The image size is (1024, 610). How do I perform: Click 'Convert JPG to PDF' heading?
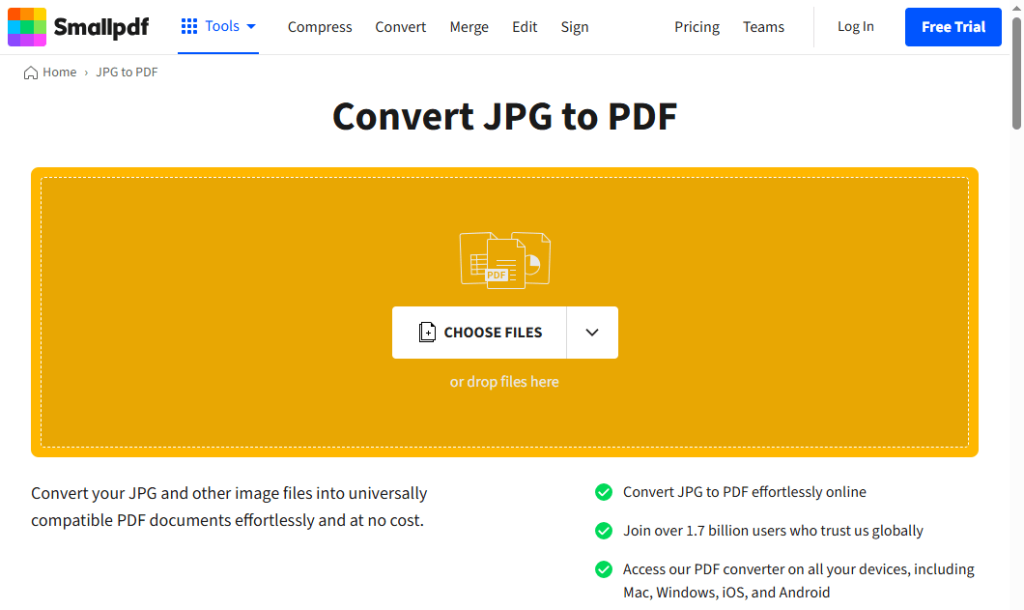click(x=505, y=116)
